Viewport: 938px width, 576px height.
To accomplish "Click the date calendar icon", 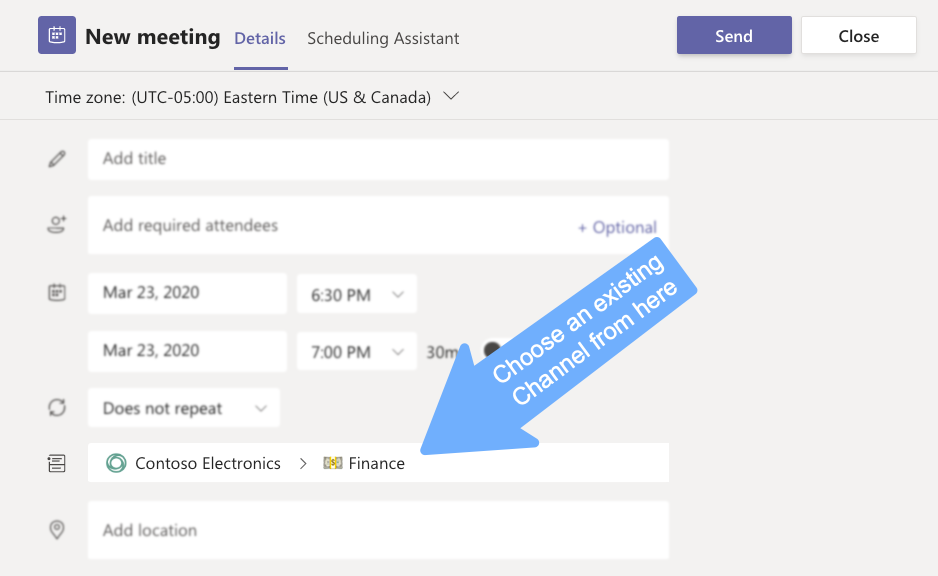I will point(57,293).
